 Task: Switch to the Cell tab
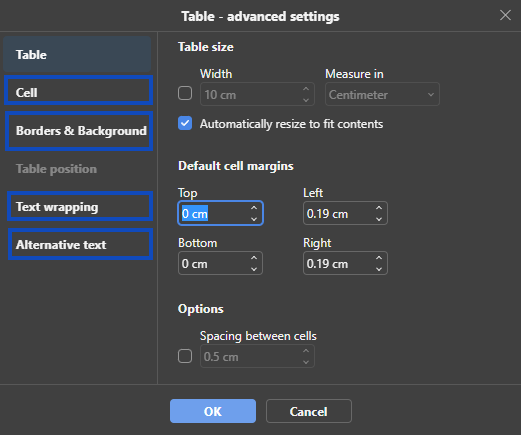[x=78, y=90]
